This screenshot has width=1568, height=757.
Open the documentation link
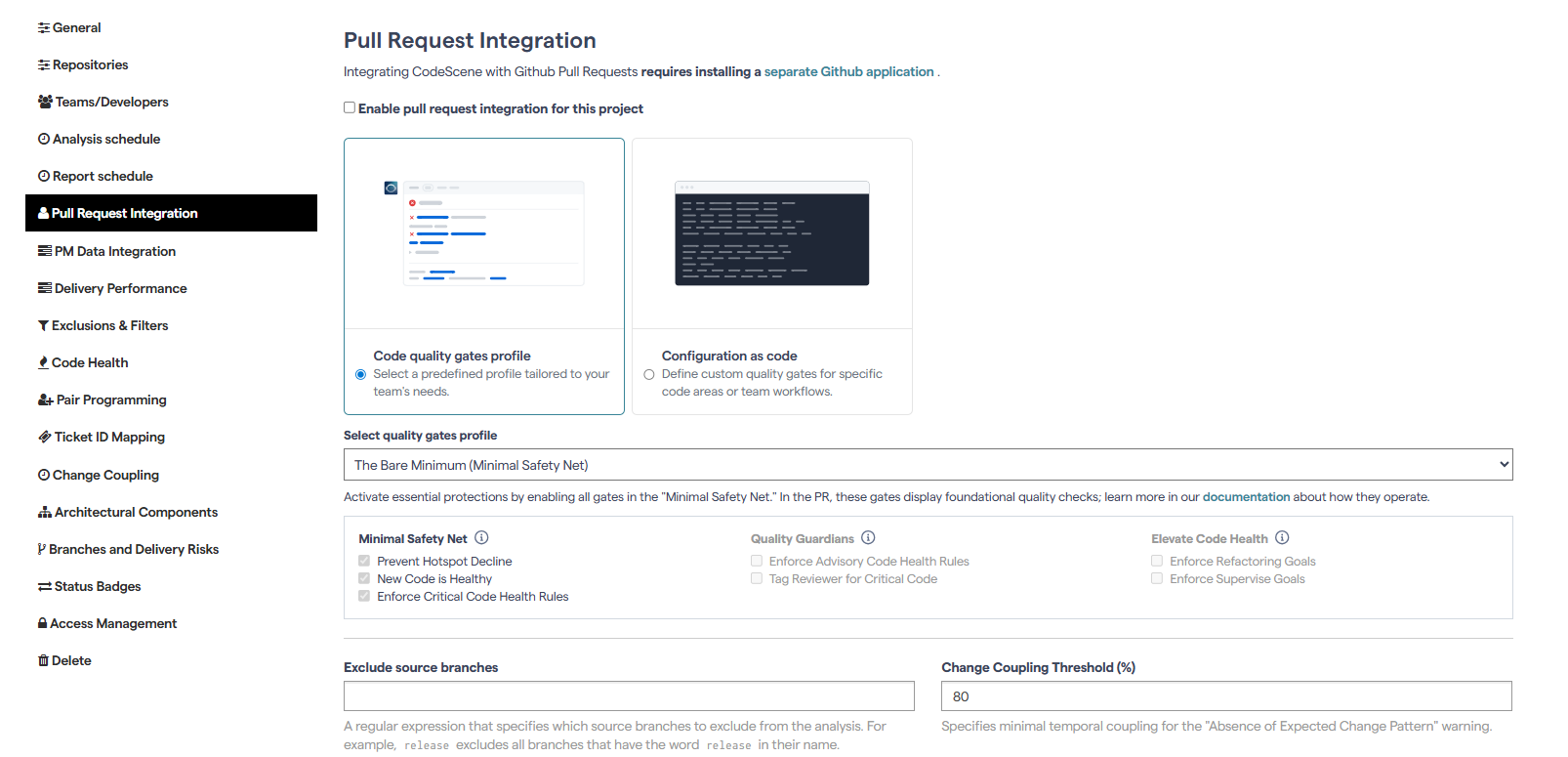(1246, 497)
